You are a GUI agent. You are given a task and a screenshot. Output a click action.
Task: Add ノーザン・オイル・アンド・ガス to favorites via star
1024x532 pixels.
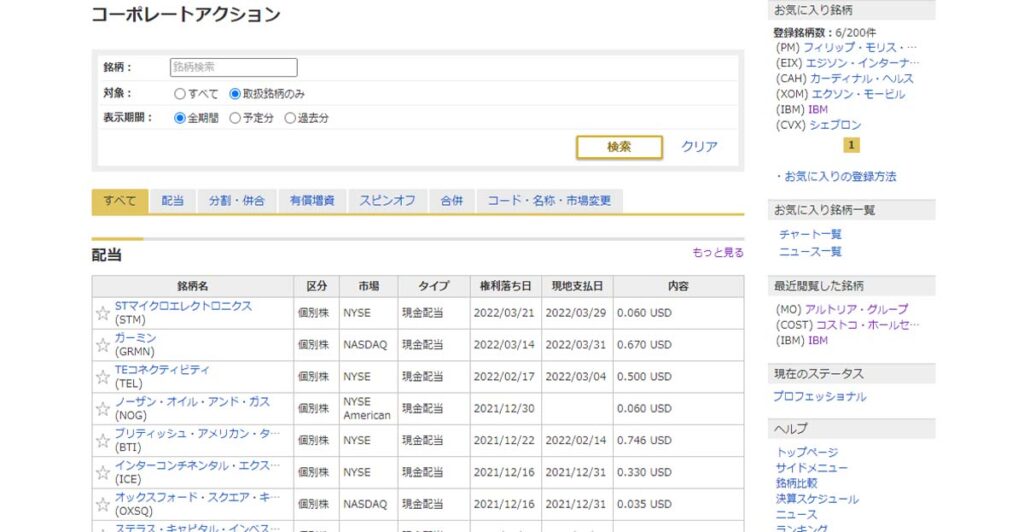(x=102, y=409)
